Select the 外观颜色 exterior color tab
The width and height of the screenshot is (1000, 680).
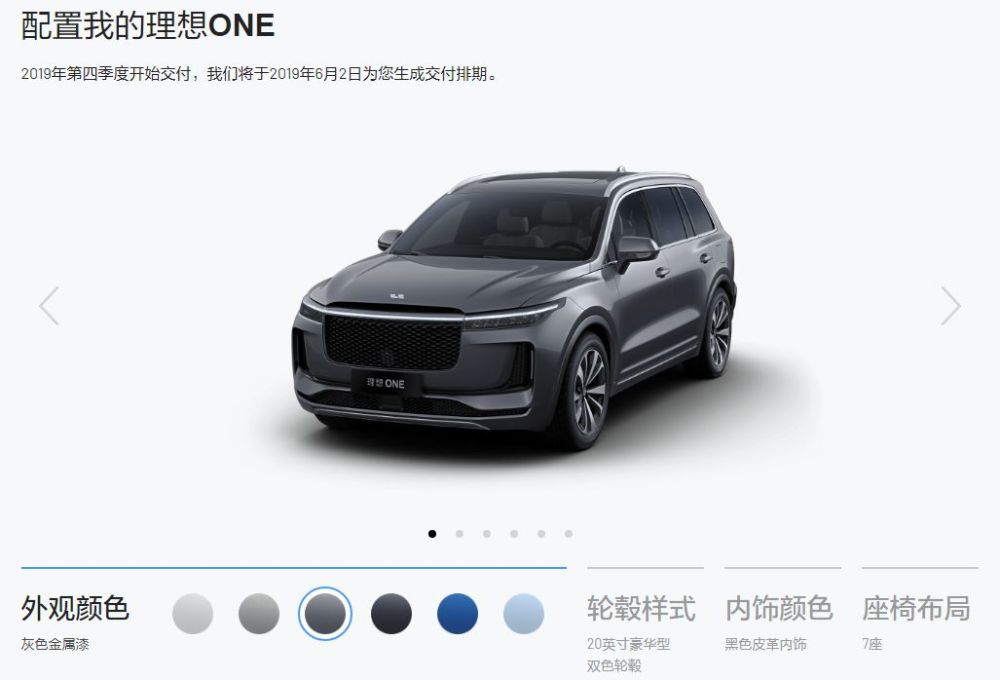(x=75, y=609)
